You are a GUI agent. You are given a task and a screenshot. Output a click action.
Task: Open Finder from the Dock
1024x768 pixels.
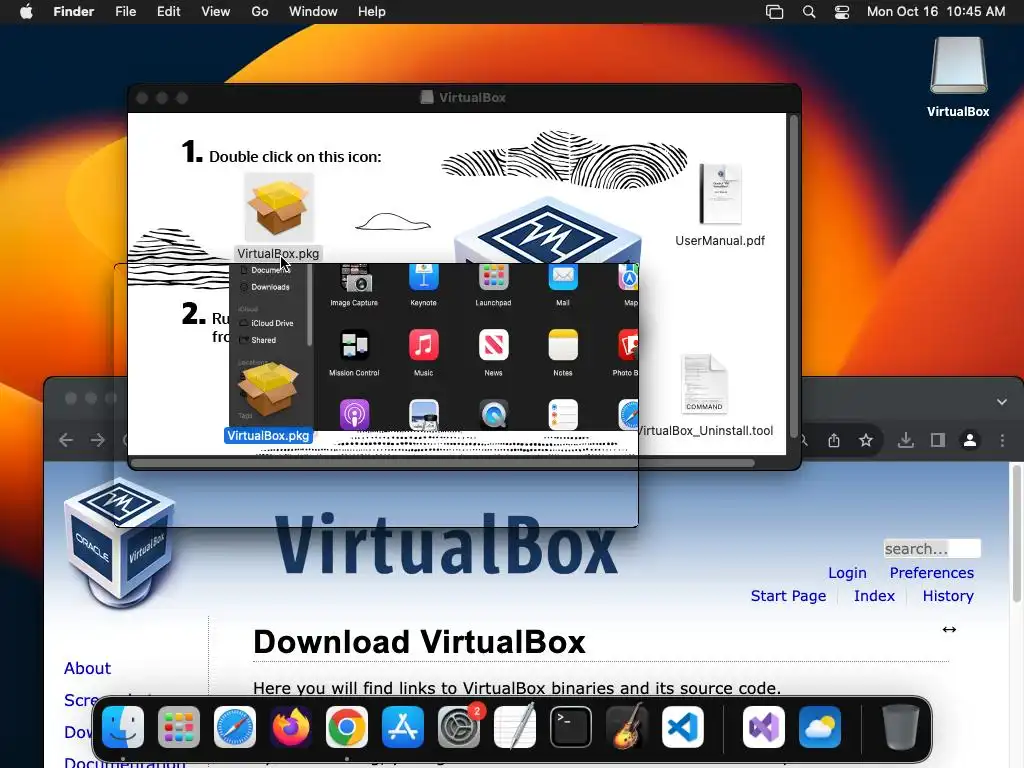[x=123, y=727]
